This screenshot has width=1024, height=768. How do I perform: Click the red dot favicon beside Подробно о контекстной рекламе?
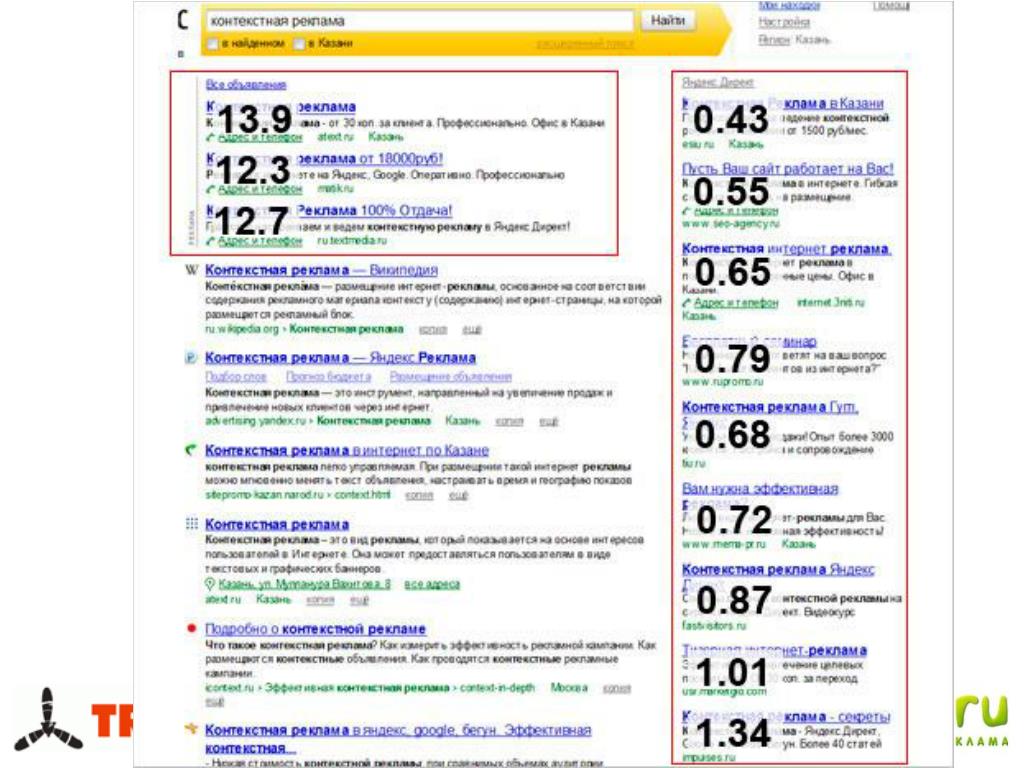191,628
